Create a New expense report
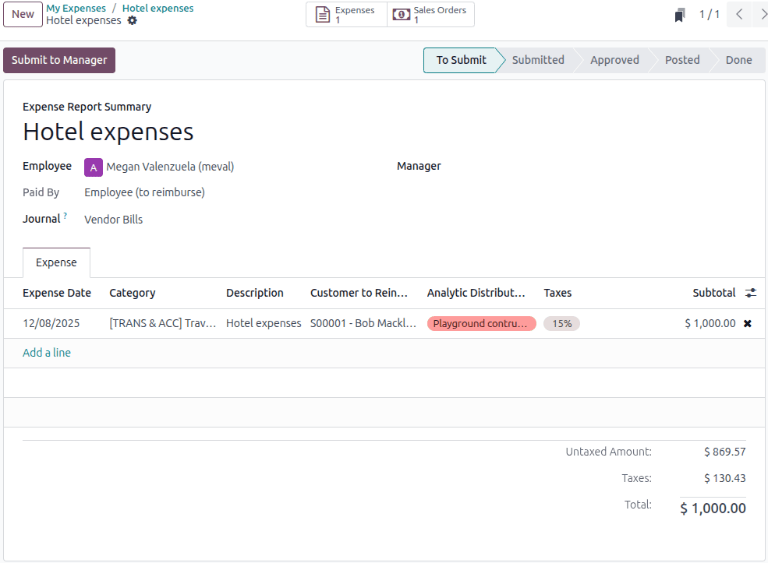Image resolution: width=768 pixels, height=563 pixels. tap(22, 15)
